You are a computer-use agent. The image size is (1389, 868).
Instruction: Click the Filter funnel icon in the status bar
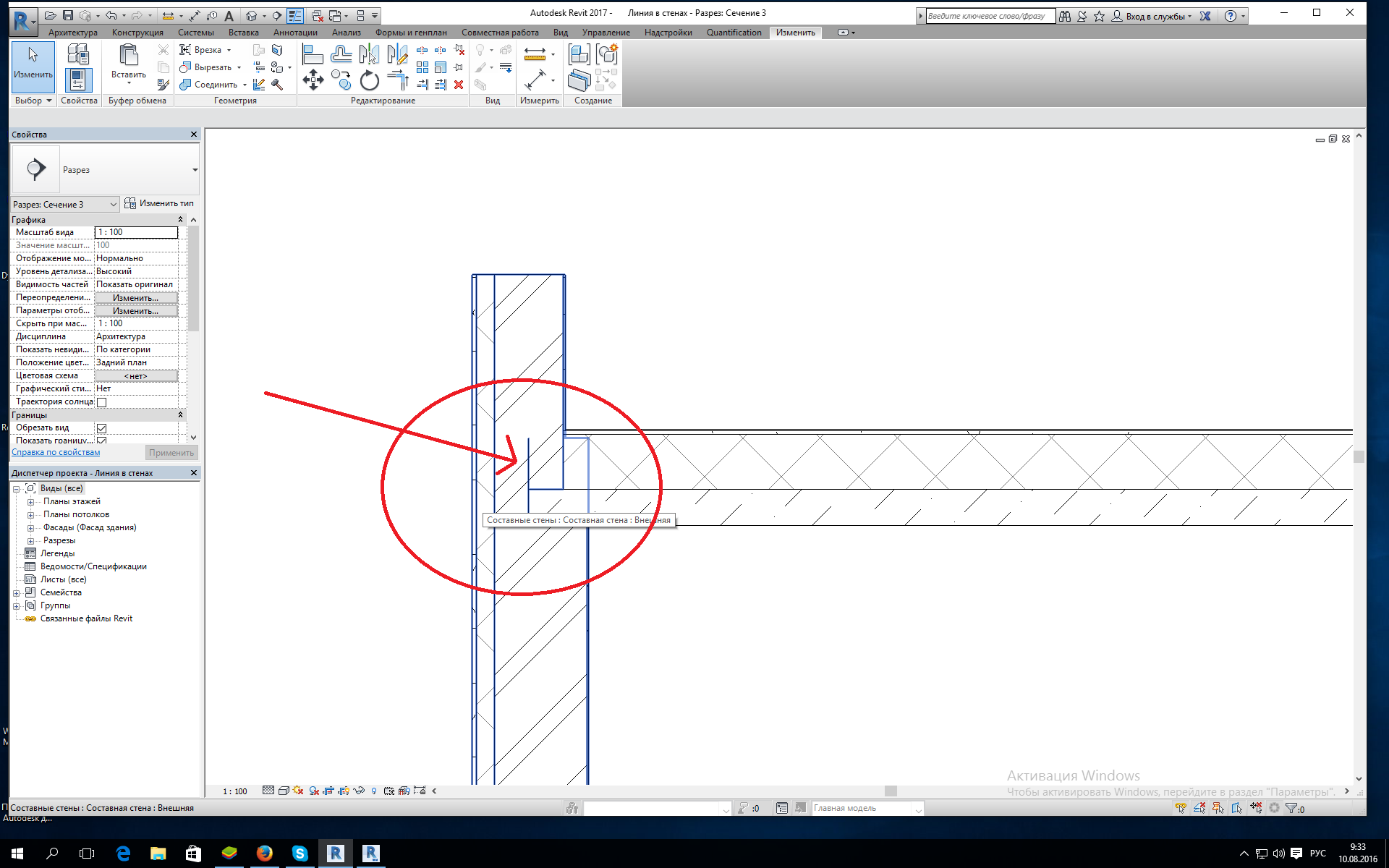click(1291, 808)
